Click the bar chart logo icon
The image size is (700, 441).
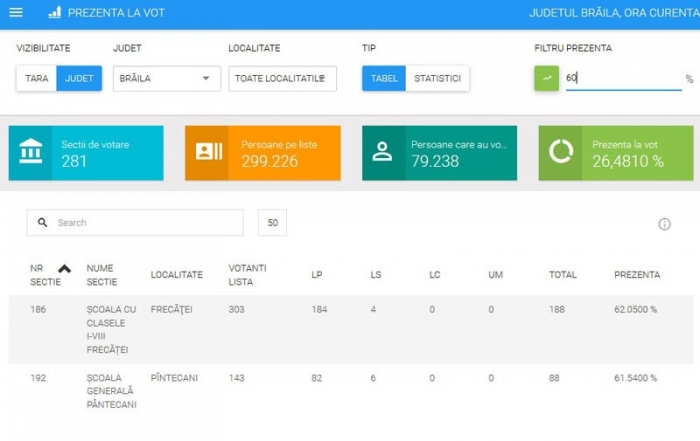coord(54,13)
